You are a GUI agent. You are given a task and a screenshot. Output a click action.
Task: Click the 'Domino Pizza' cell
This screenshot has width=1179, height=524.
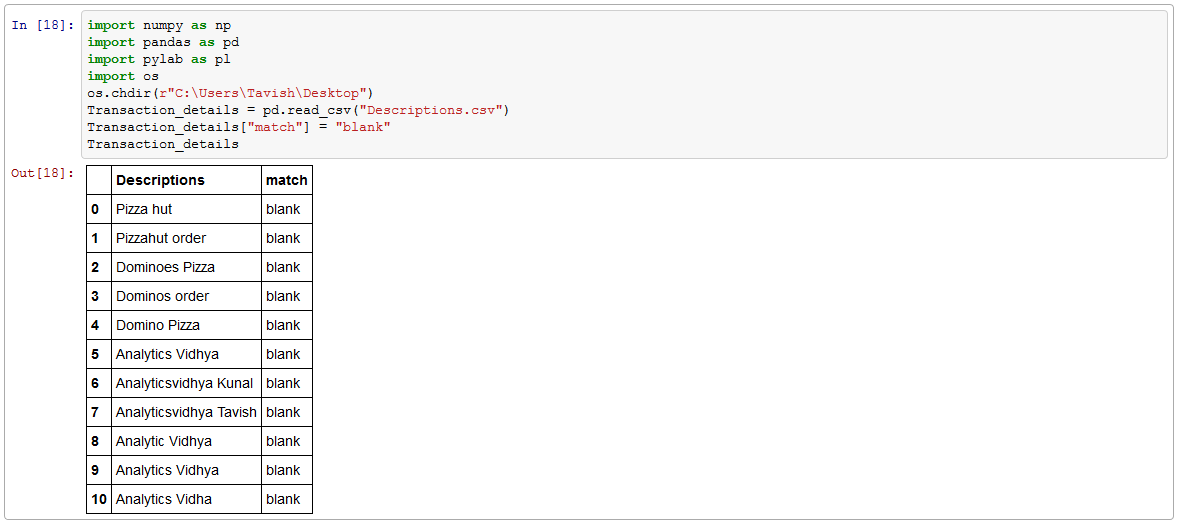tap(158, 325)
